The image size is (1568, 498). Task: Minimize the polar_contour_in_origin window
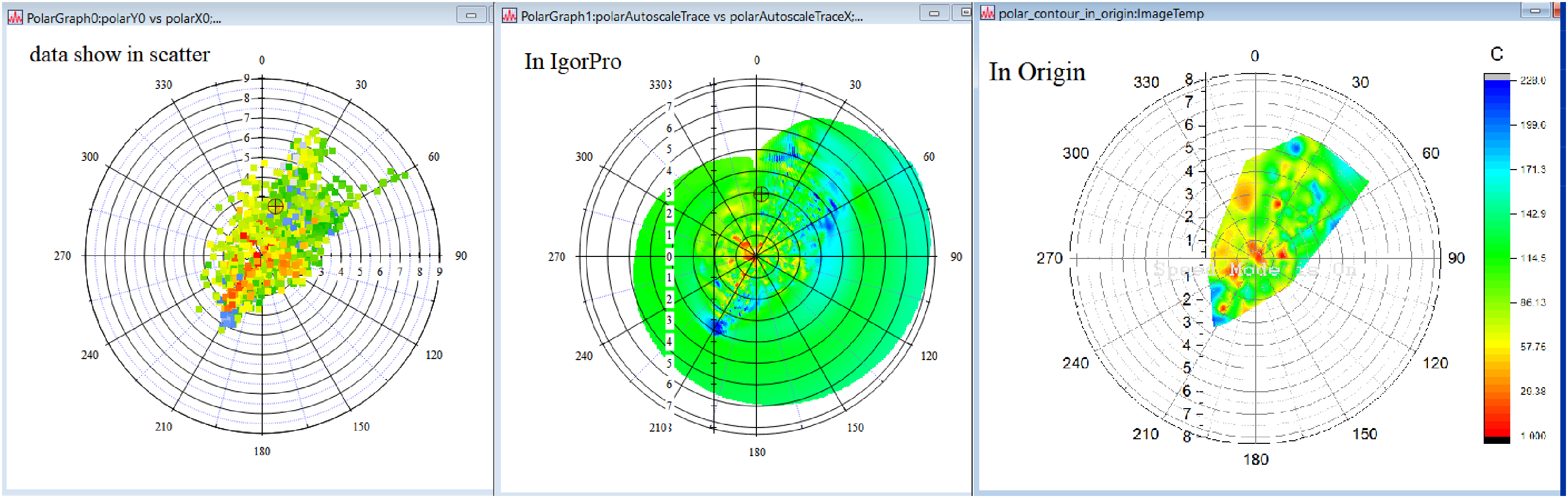coord(1535,10)
